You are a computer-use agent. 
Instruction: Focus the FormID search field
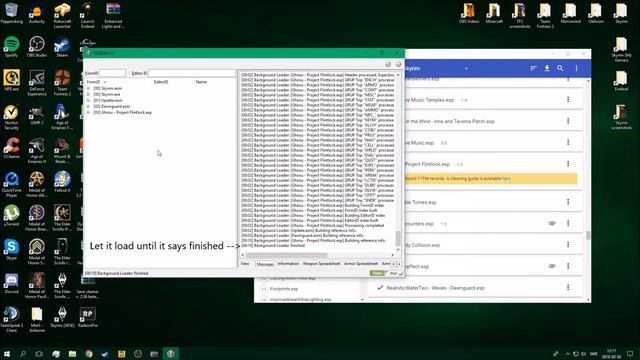[x=112, y=73]
